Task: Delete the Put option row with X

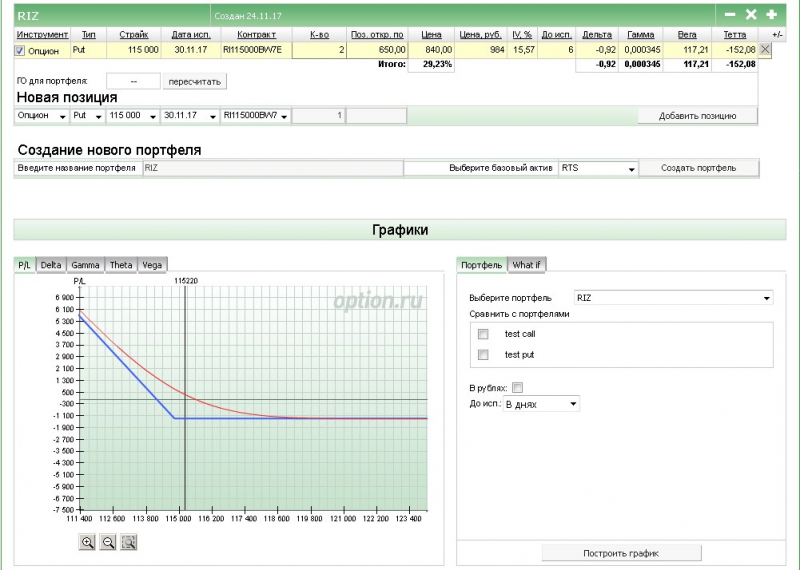Action: pos(766,49)
